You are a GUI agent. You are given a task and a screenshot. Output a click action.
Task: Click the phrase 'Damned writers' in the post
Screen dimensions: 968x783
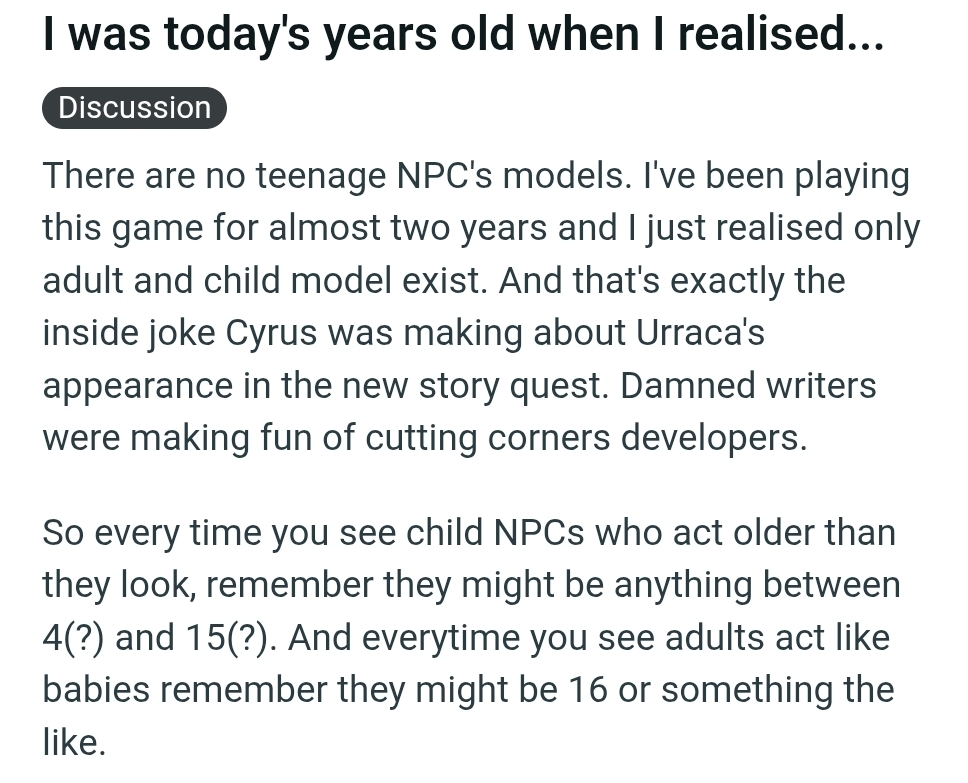(748, 385)
